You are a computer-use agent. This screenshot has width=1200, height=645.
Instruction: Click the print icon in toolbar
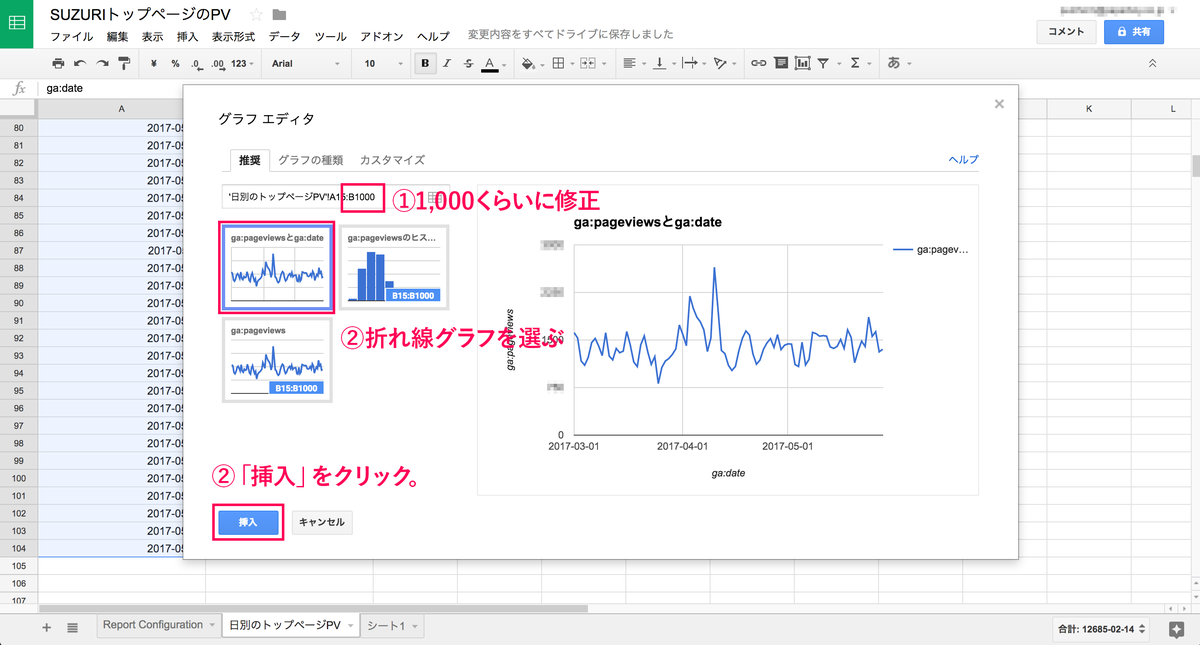coord(58,63)
